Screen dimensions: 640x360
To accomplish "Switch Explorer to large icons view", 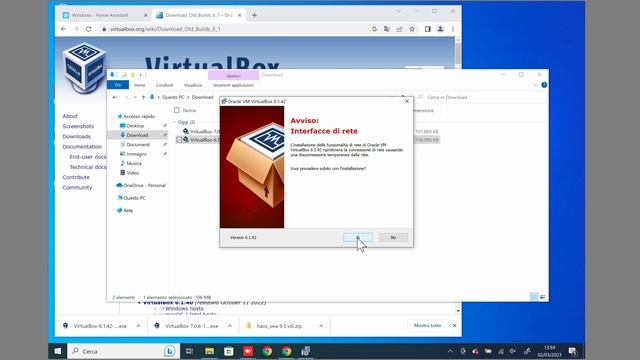I will (543, 297).
